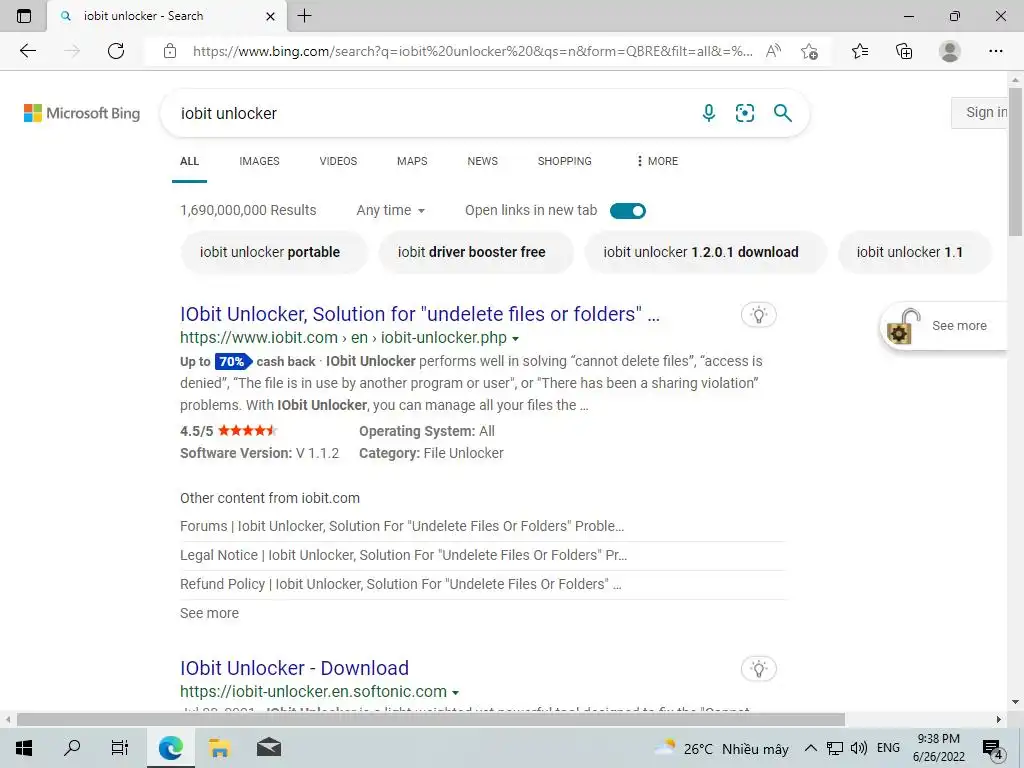Search using an image
Image resolution: width=1024 pixels, height=768 pixels.
744,113
